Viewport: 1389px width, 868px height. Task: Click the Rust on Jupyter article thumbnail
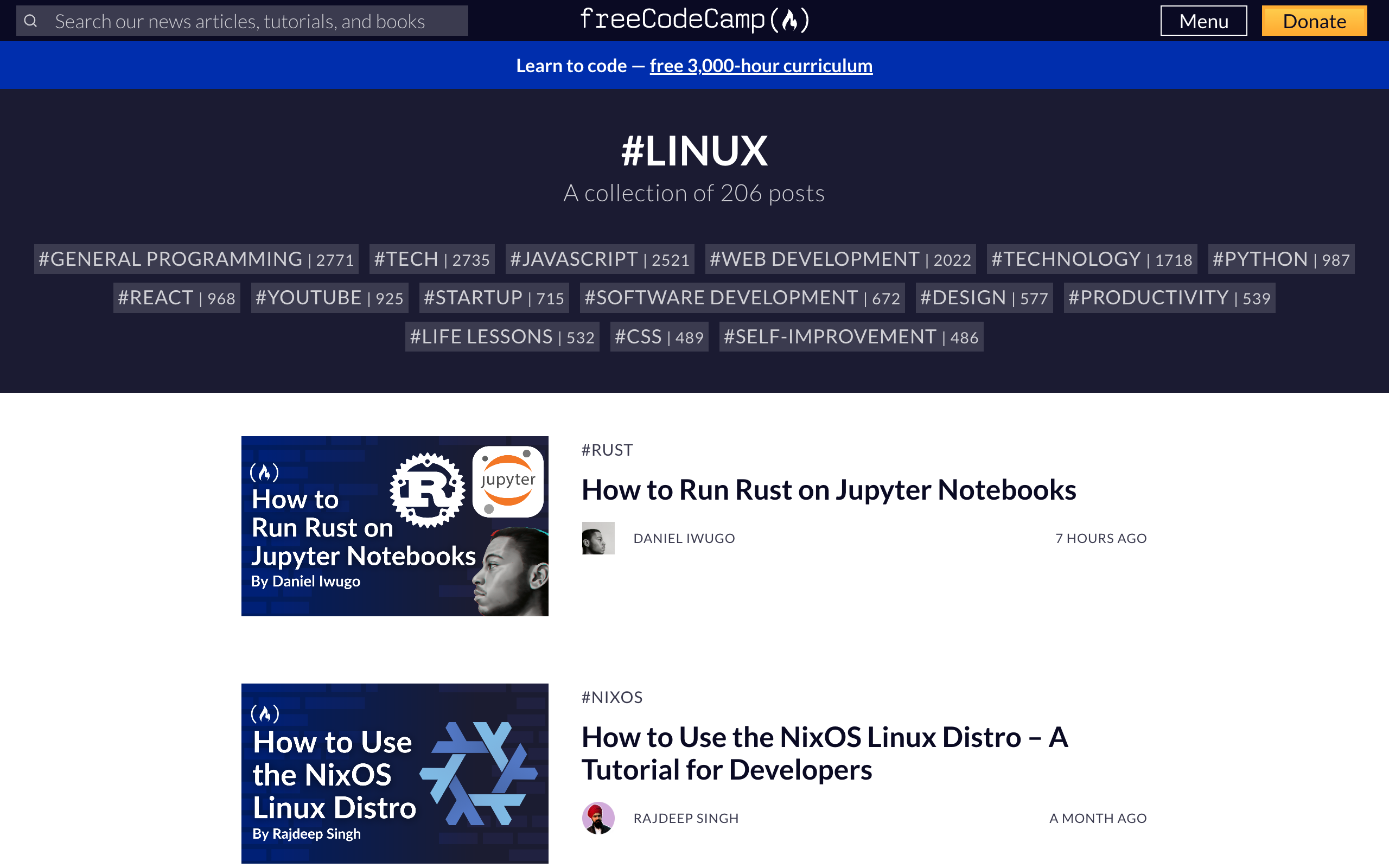point(394,526)
